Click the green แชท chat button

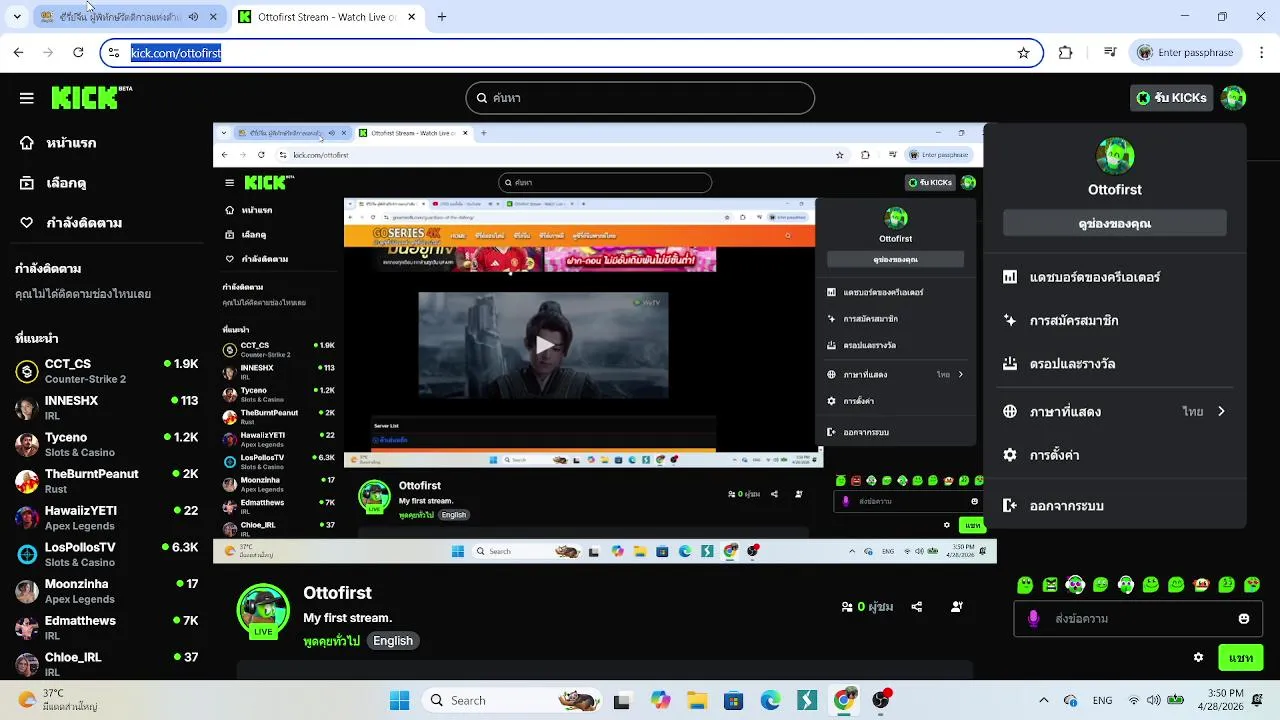tap(1241, 658)
